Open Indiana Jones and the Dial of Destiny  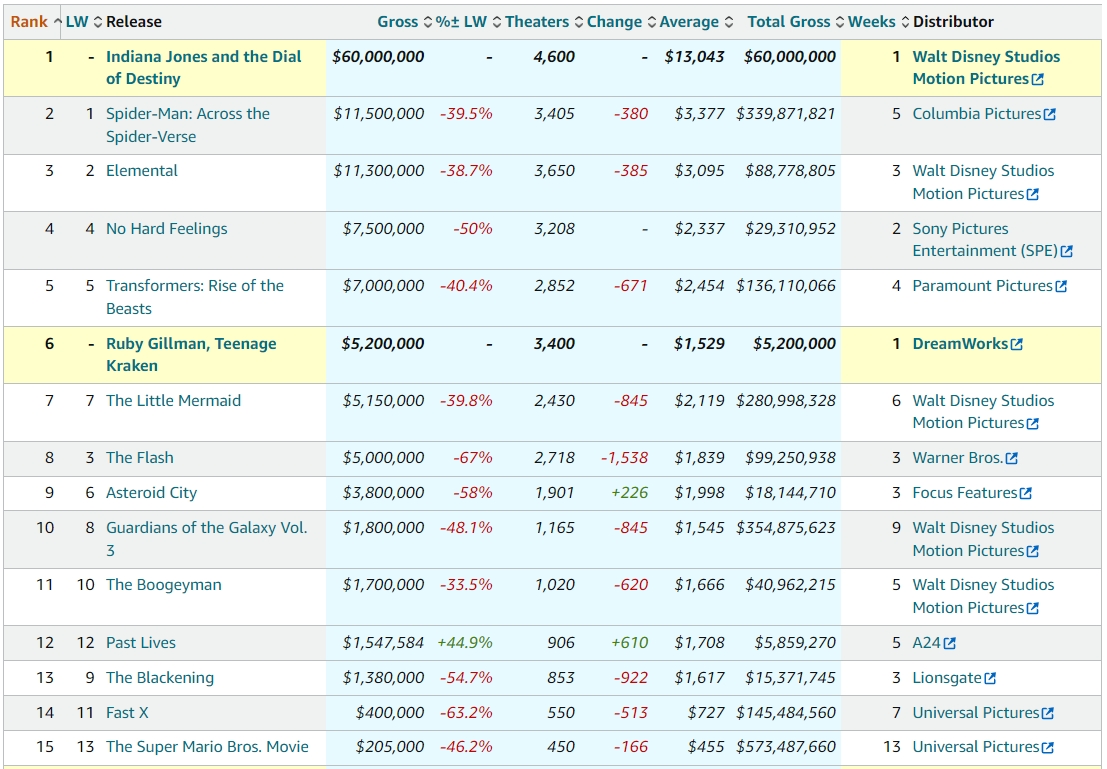[203, 68]
